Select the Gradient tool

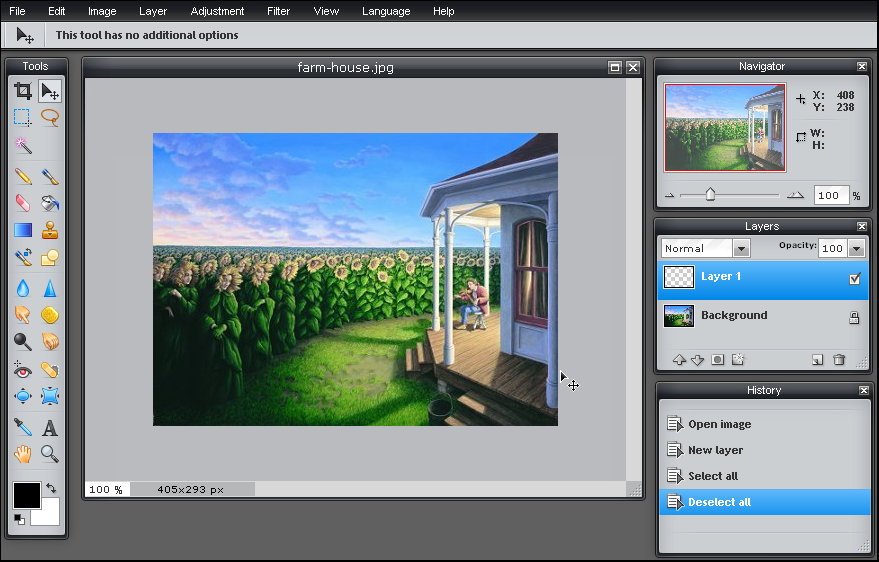(x=23, y=230)
